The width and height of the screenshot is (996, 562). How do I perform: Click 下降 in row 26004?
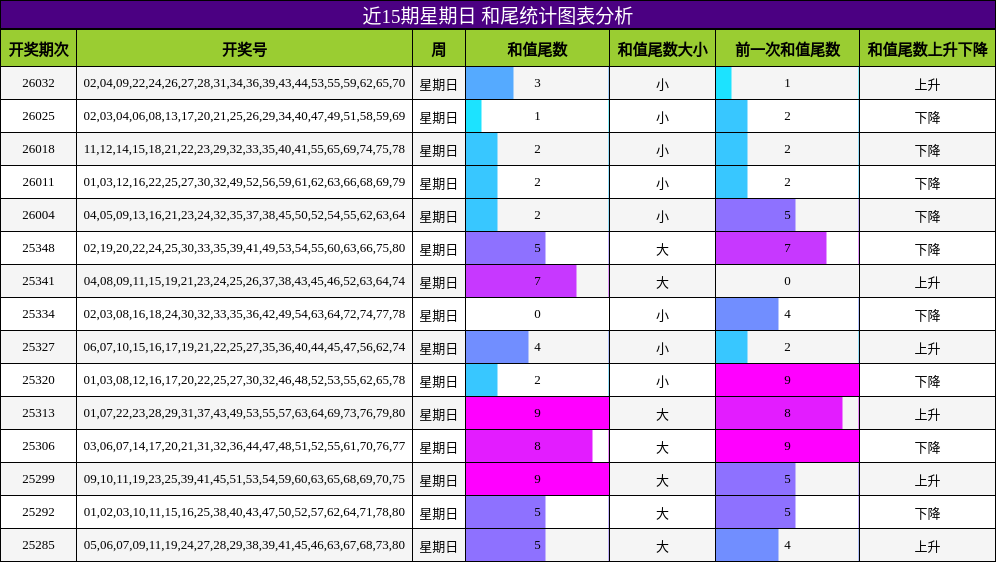(x=927, y=217)
